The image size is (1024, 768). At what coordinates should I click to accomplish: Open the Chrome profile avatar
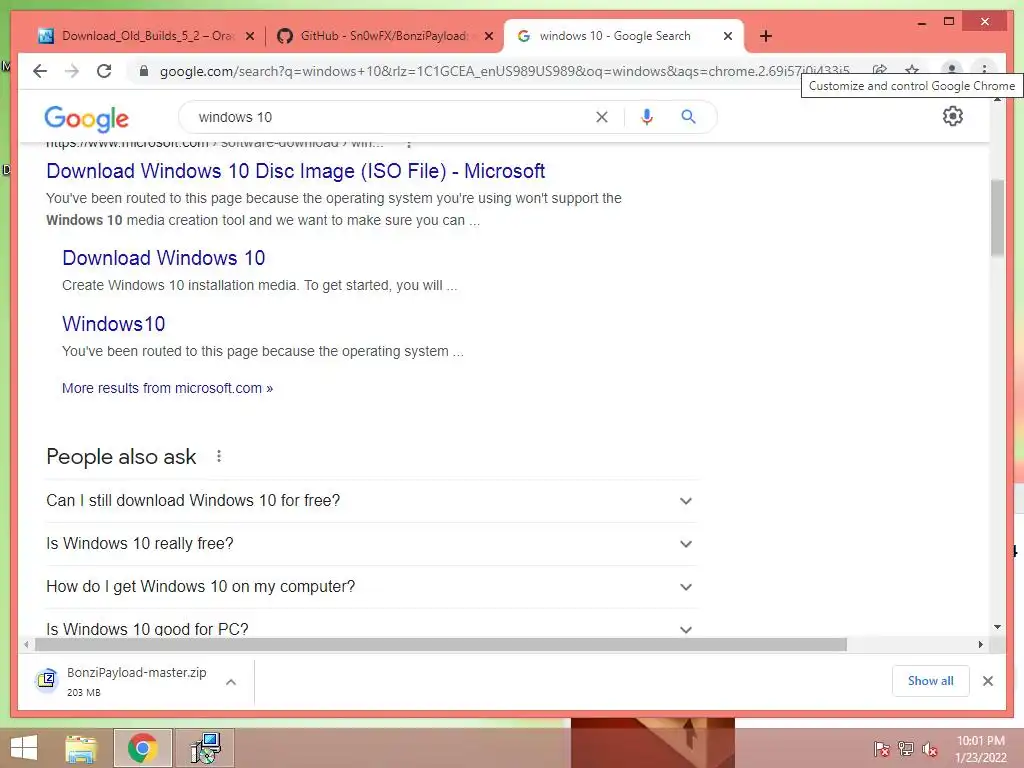[952, 69]
